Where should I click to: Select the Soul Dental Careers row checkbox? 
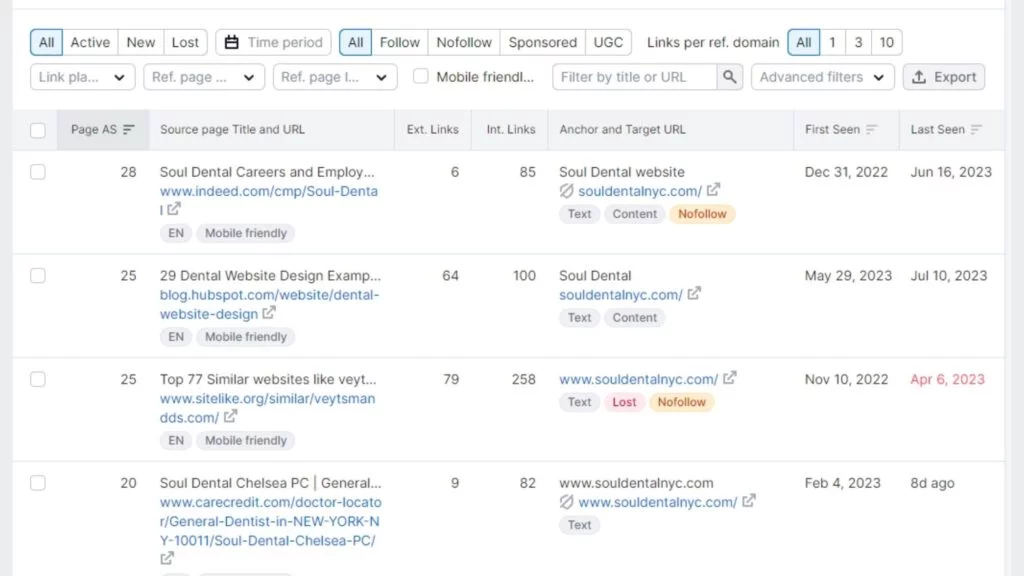38,172
